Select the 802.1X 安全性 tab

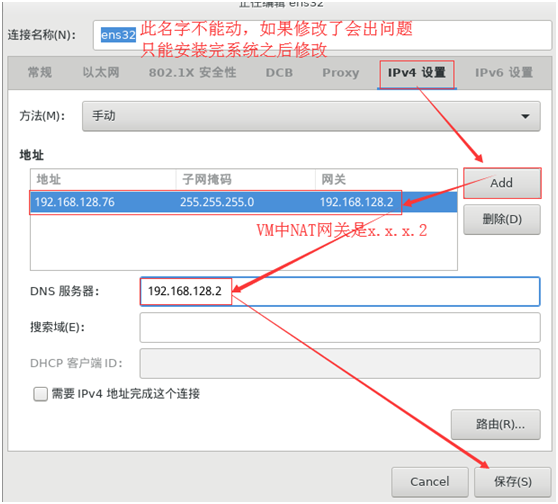(192, 73)
